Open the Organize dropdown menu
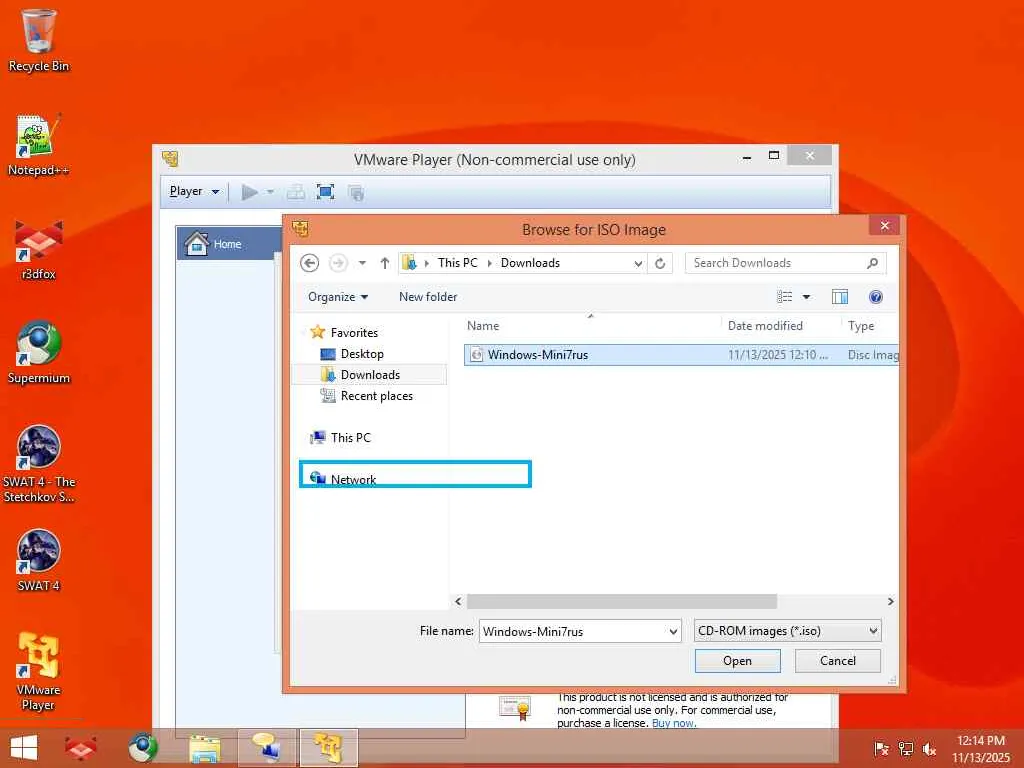 [x=338, y=297]
